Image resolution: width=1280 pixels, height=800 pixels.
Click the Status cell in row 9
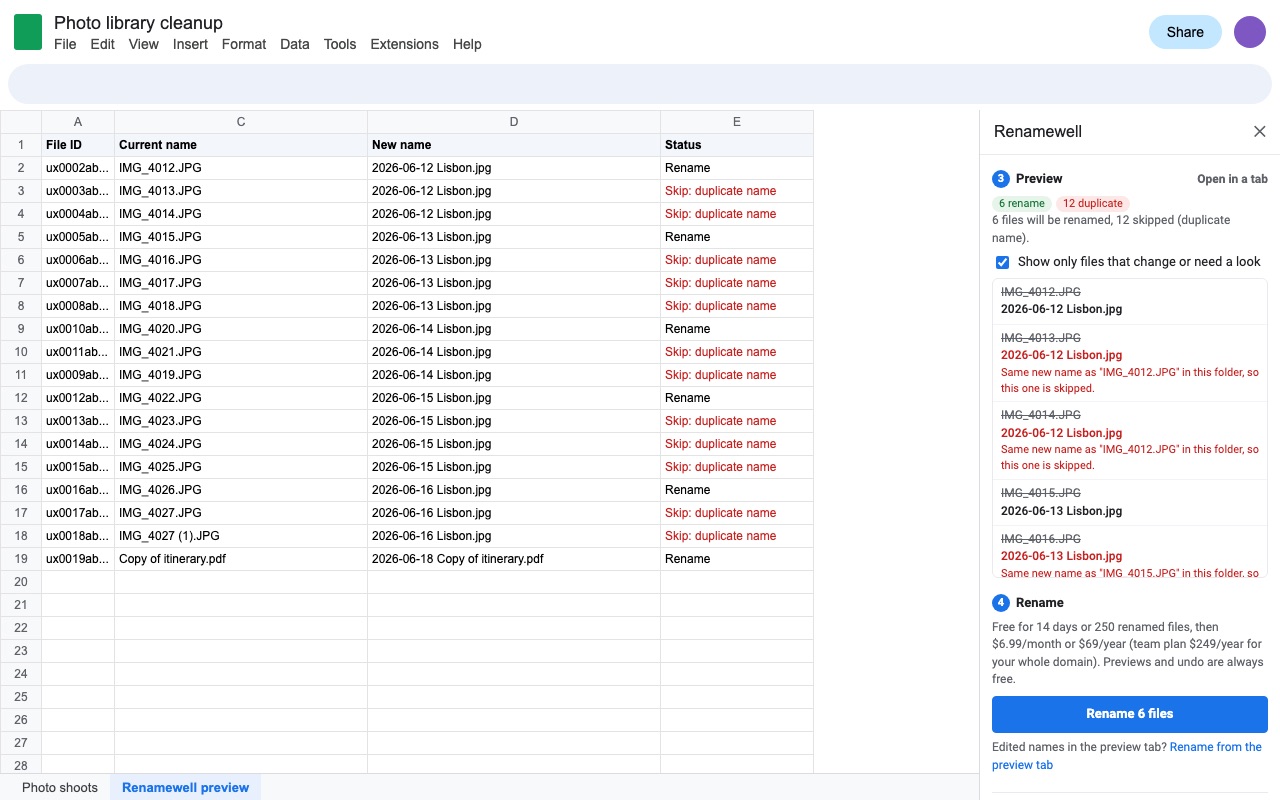click(737, 329)
